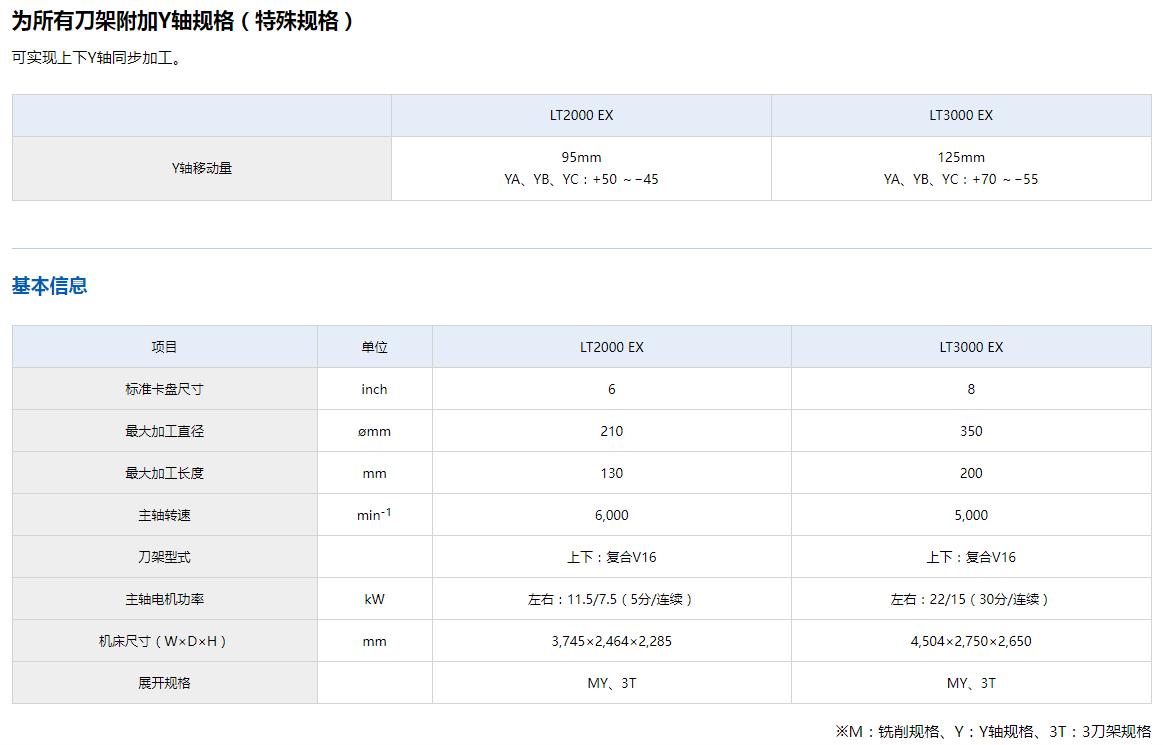This screenshot has height=745, width=1163.
Task: Click machine size 4,504×2,750×2,650
Action: [971, 641]
